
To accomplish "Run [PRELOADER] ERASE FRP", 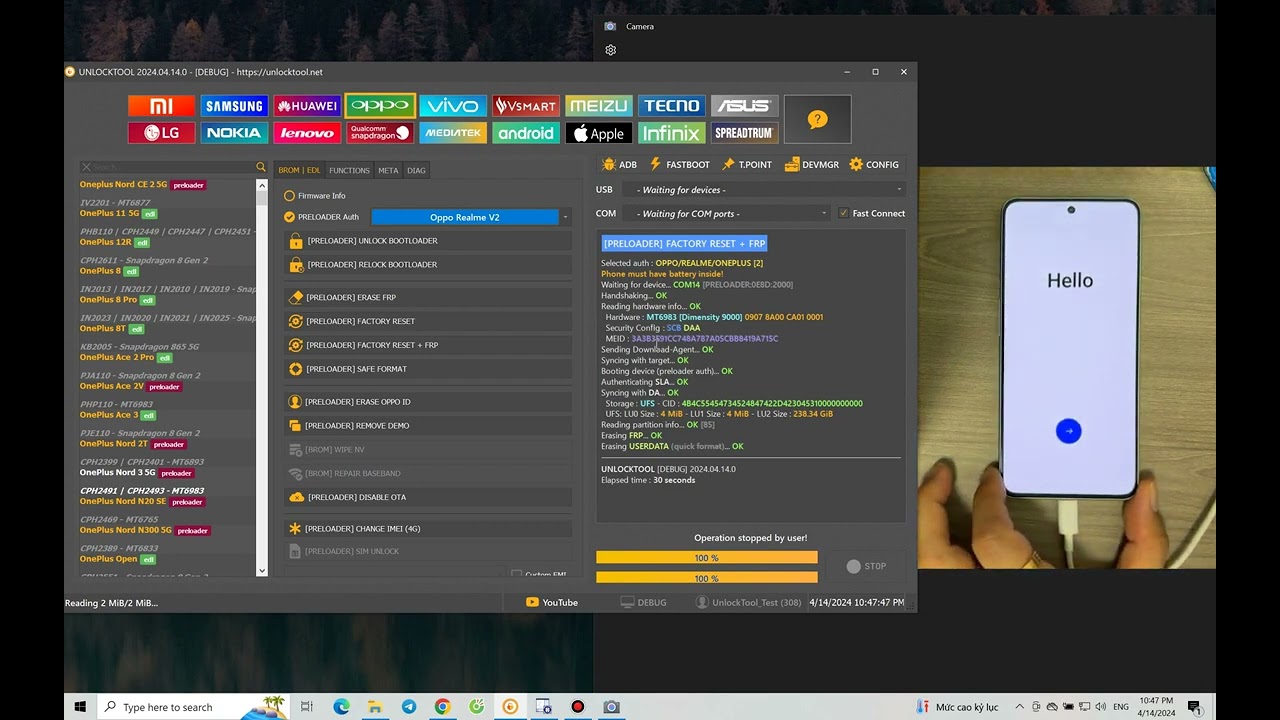I will click(x=428, y=297).
